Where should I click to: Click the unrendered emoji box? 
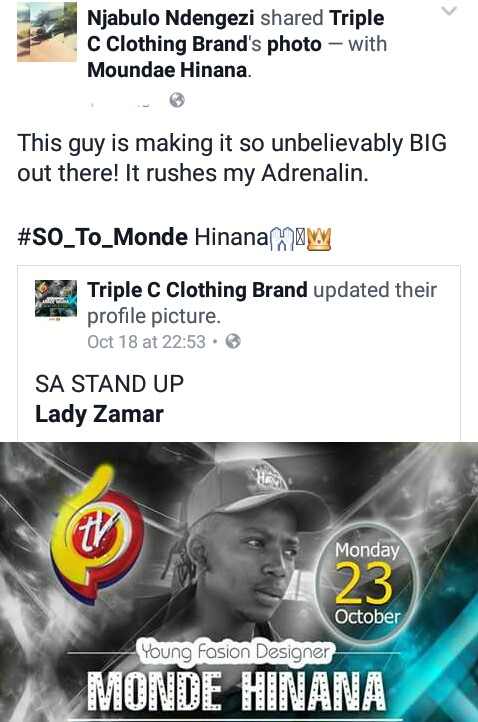point(300,239)
